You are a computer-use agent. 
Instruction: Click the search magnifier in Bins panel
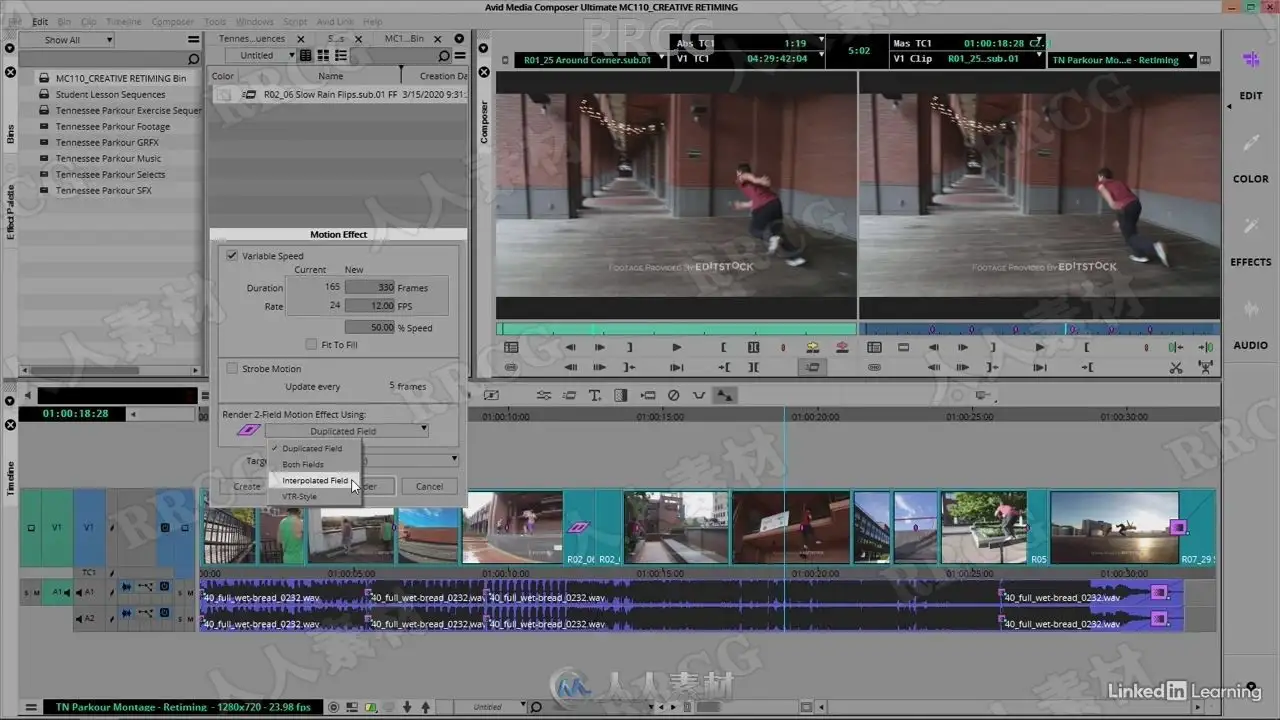coord(194,59)
